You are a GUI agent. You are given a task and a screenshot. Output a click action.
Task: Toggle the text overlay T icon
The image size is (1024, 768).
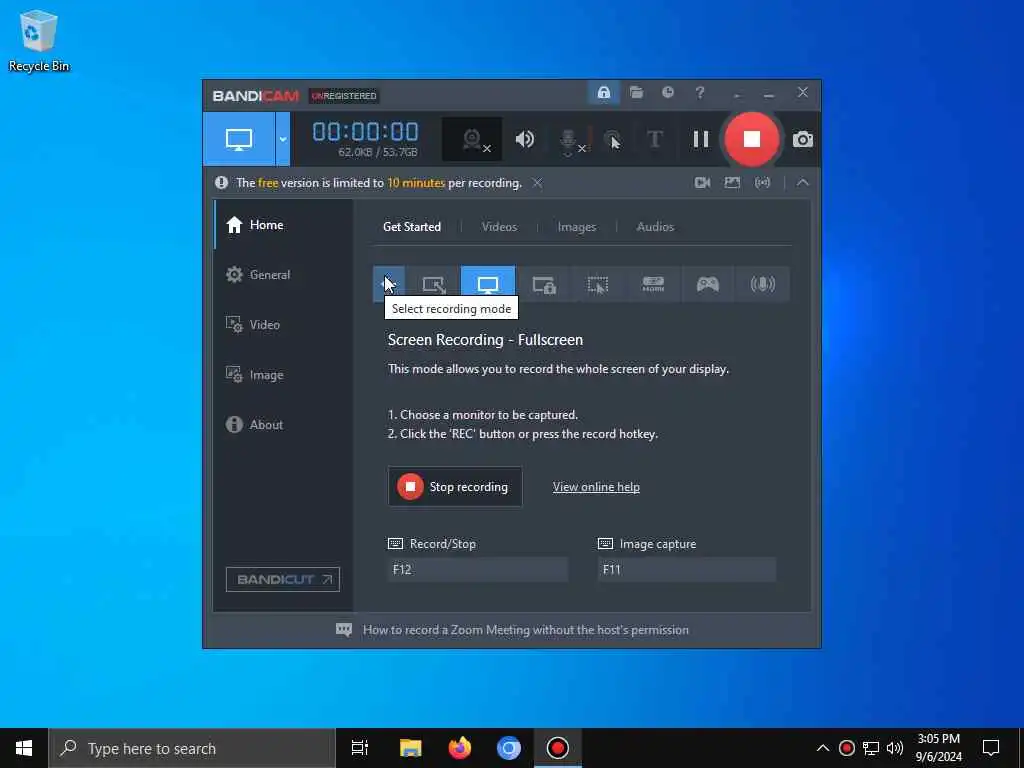[x=654, y=139]
